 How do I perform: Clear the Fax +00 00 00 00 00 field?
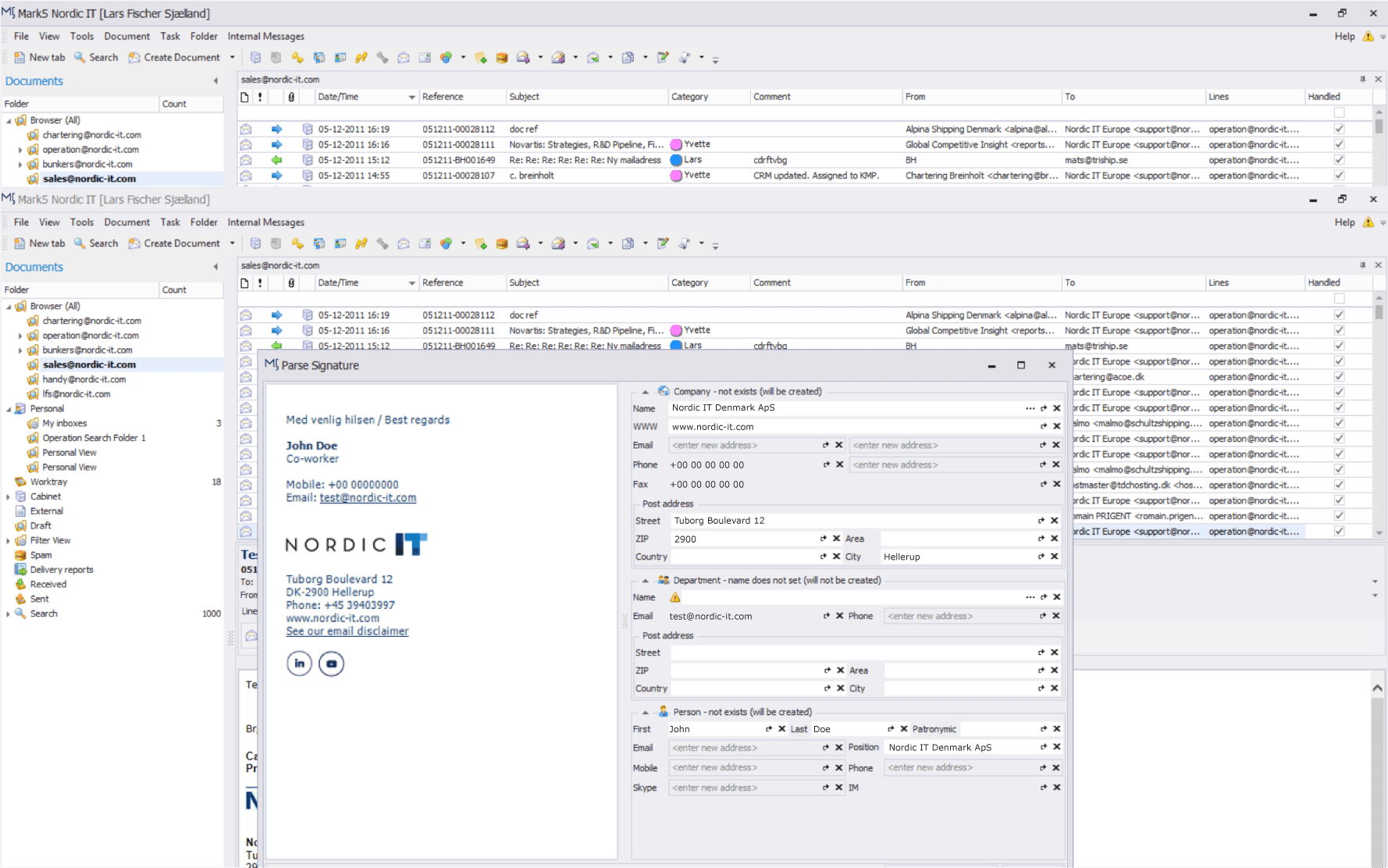click(1056, 484)
